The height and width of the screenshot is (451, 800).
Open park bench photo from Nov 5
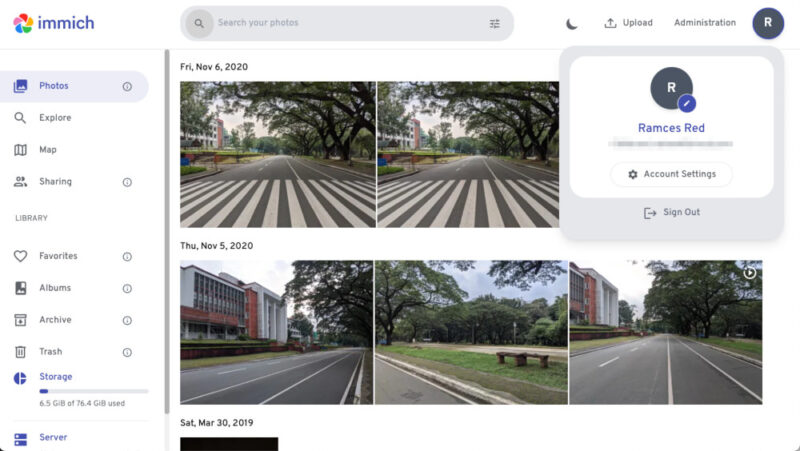point(471,333)
